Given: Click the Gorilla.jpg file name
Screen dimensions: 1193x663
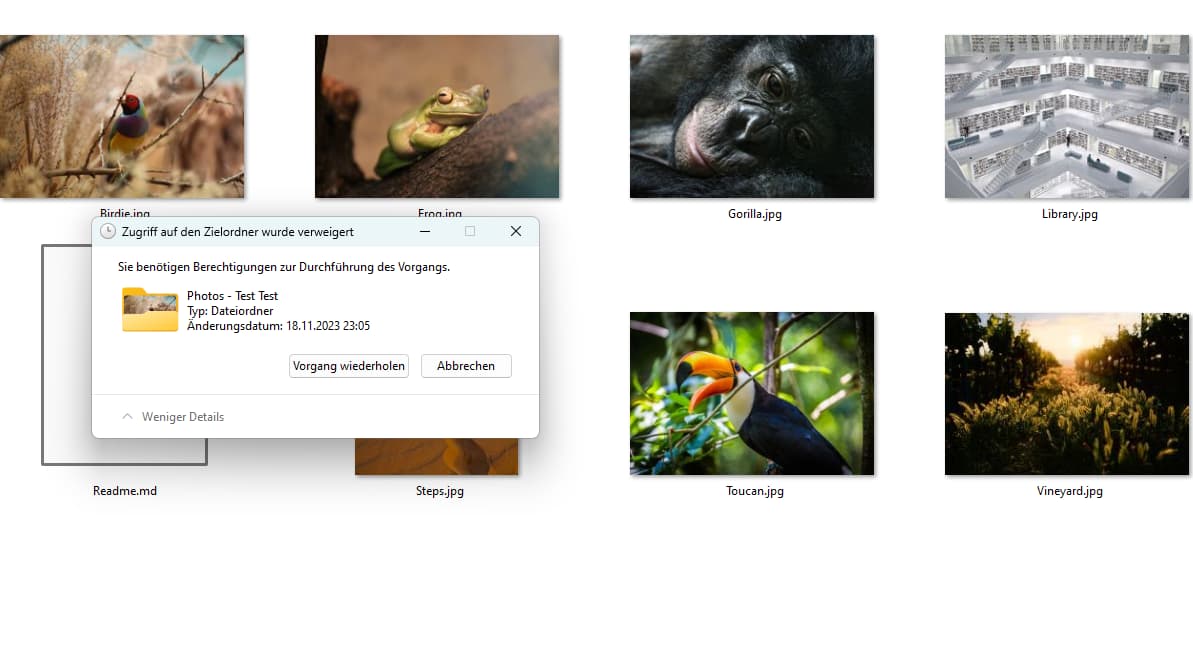Looking at the screenshot, I should pyautogui.click(x=755, y=214).
